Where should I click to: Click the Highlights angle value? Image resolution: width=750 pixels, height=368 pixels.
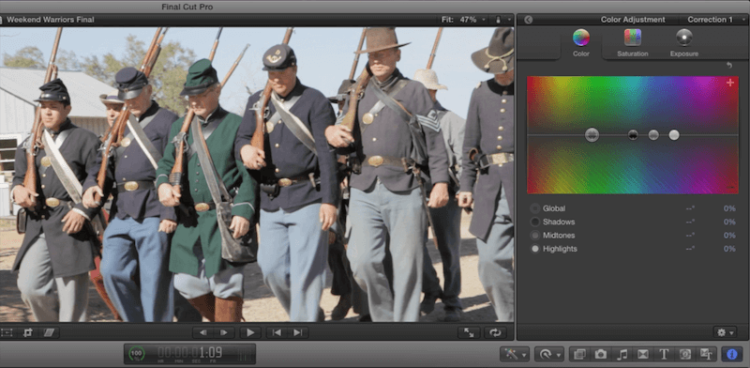click(690, 249)
